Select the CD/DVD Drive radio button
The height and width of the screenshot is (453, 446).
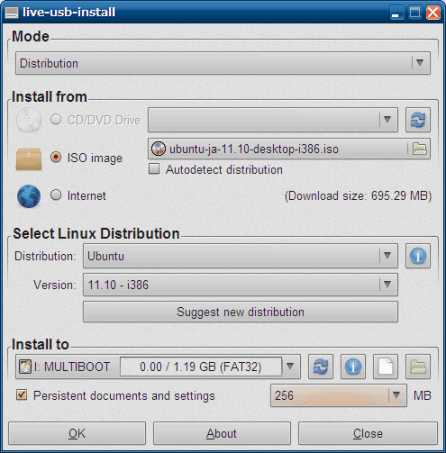coord(56,119)
